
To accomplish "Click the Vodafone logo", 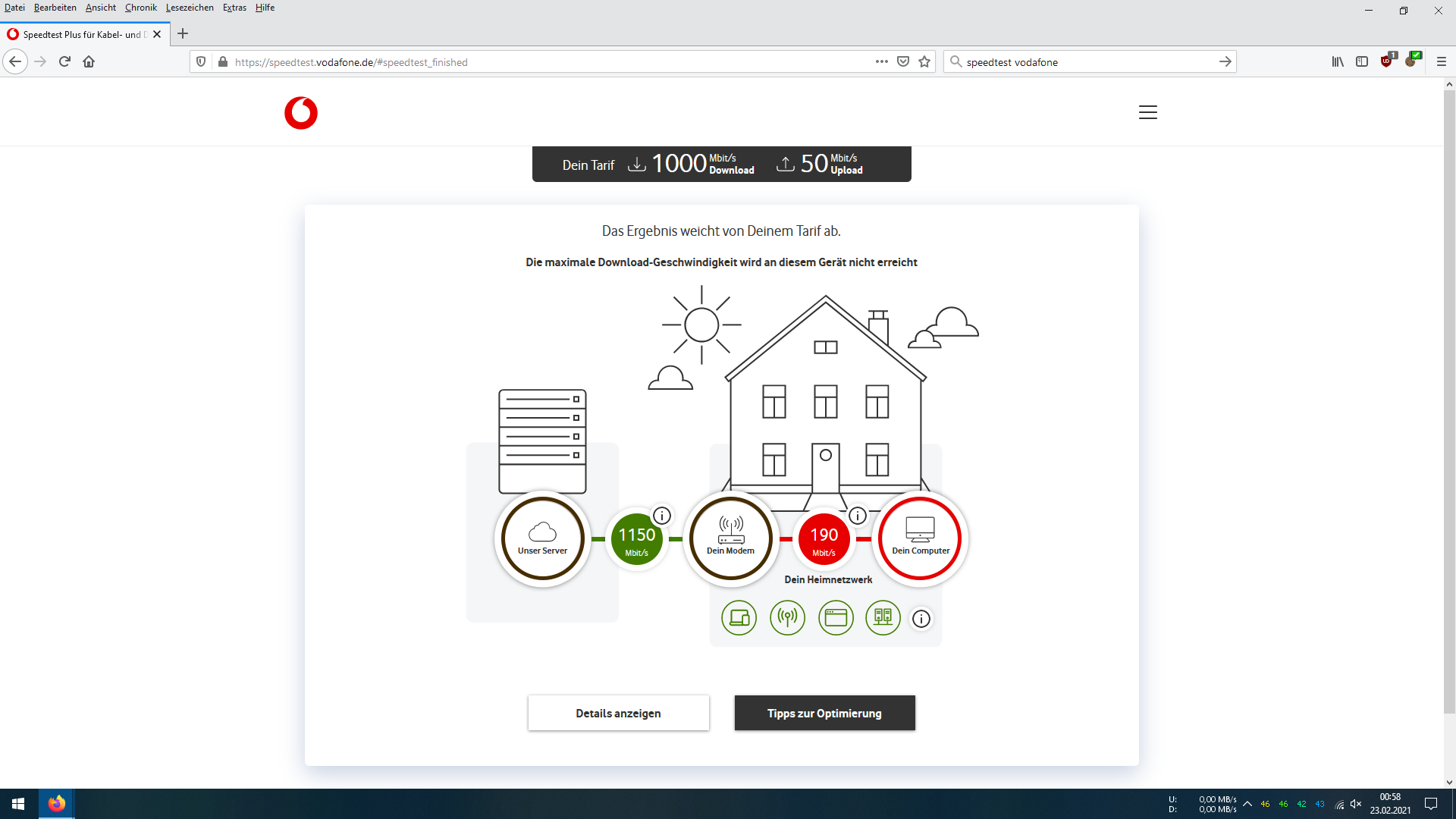I will click(x=301, y=113).
